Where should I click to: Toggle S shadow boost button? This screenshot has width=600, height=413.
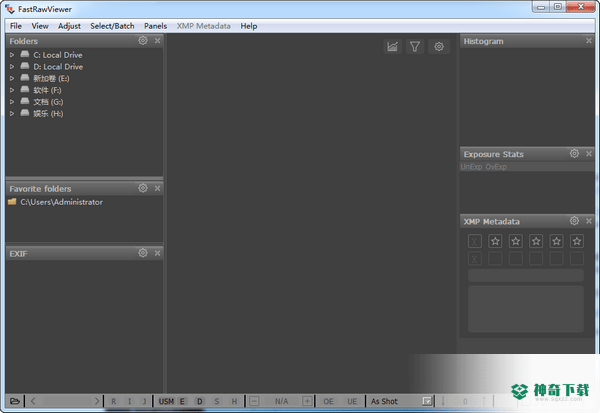tap(217, 401)
